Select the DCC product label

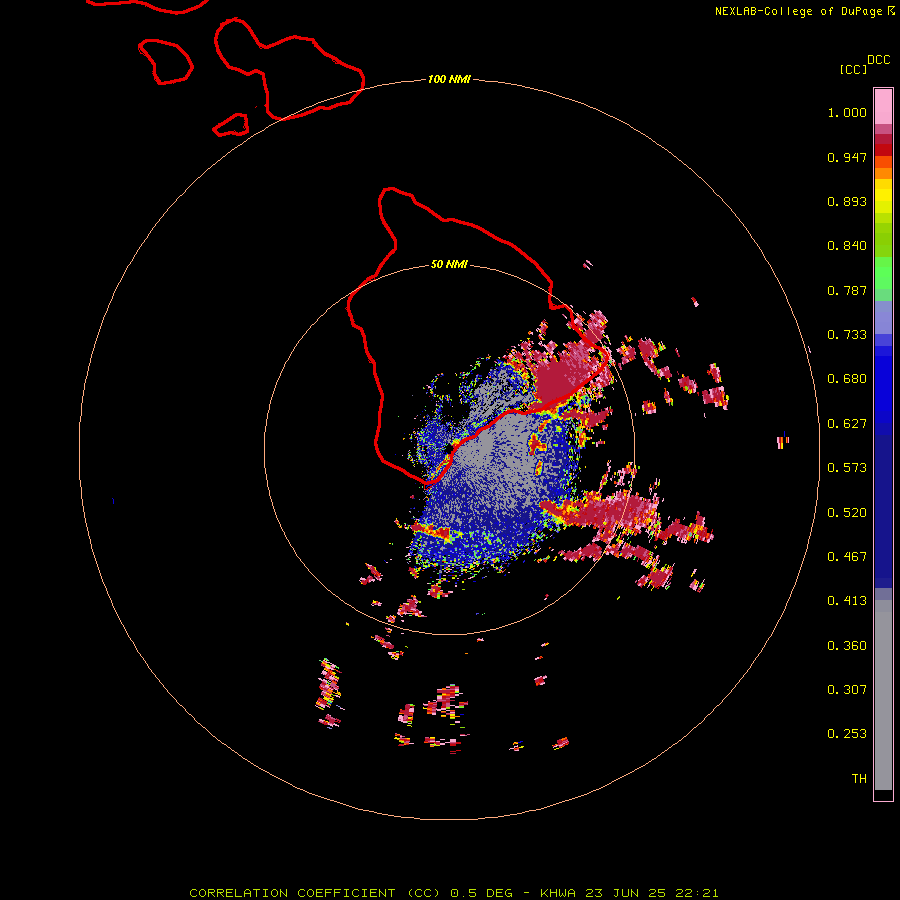tap(879, 60)
